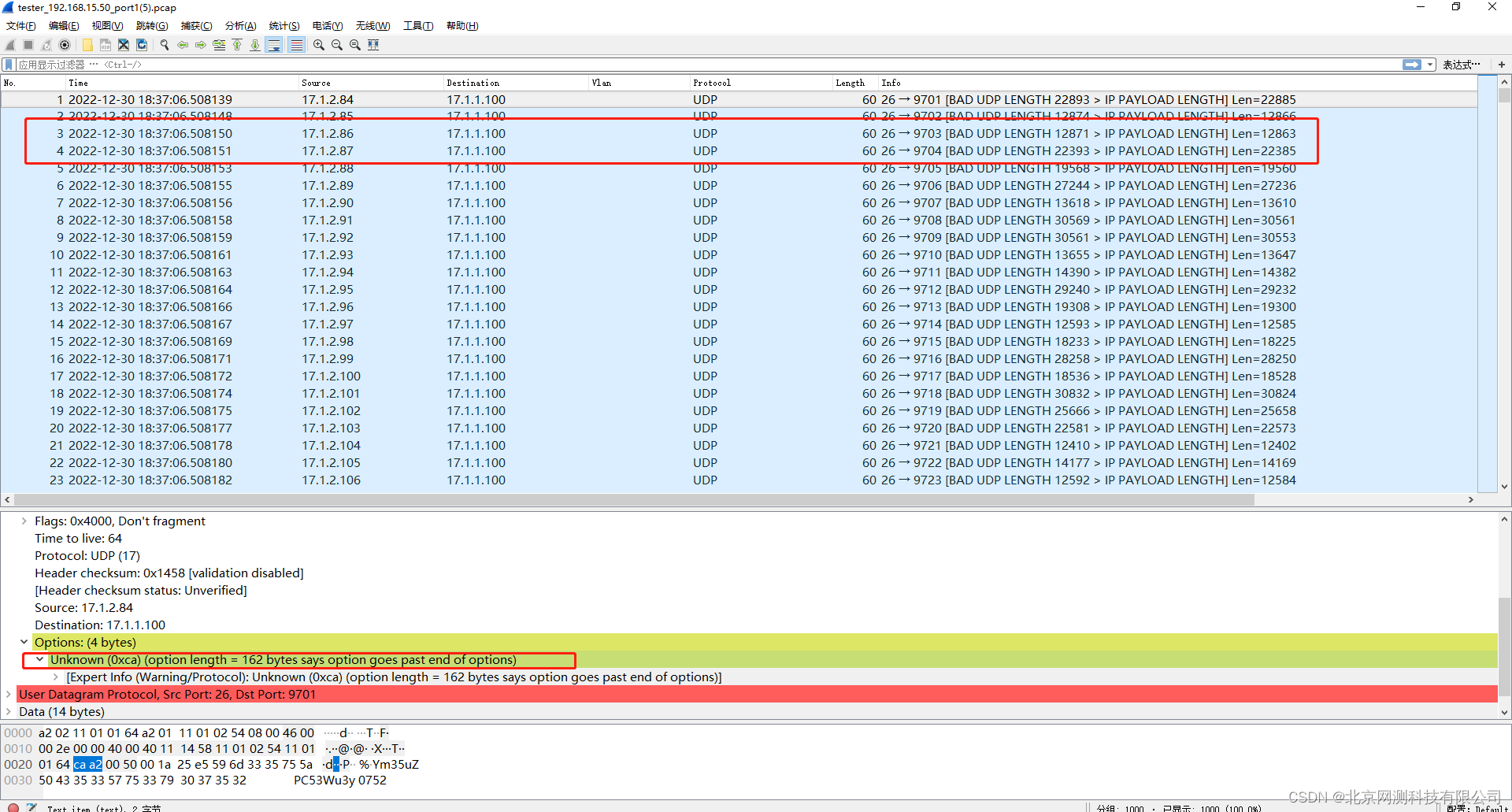This screenshot has height=812, width=1512.
Task: Open the 统计(S) menu
Action: click(284, 26)
